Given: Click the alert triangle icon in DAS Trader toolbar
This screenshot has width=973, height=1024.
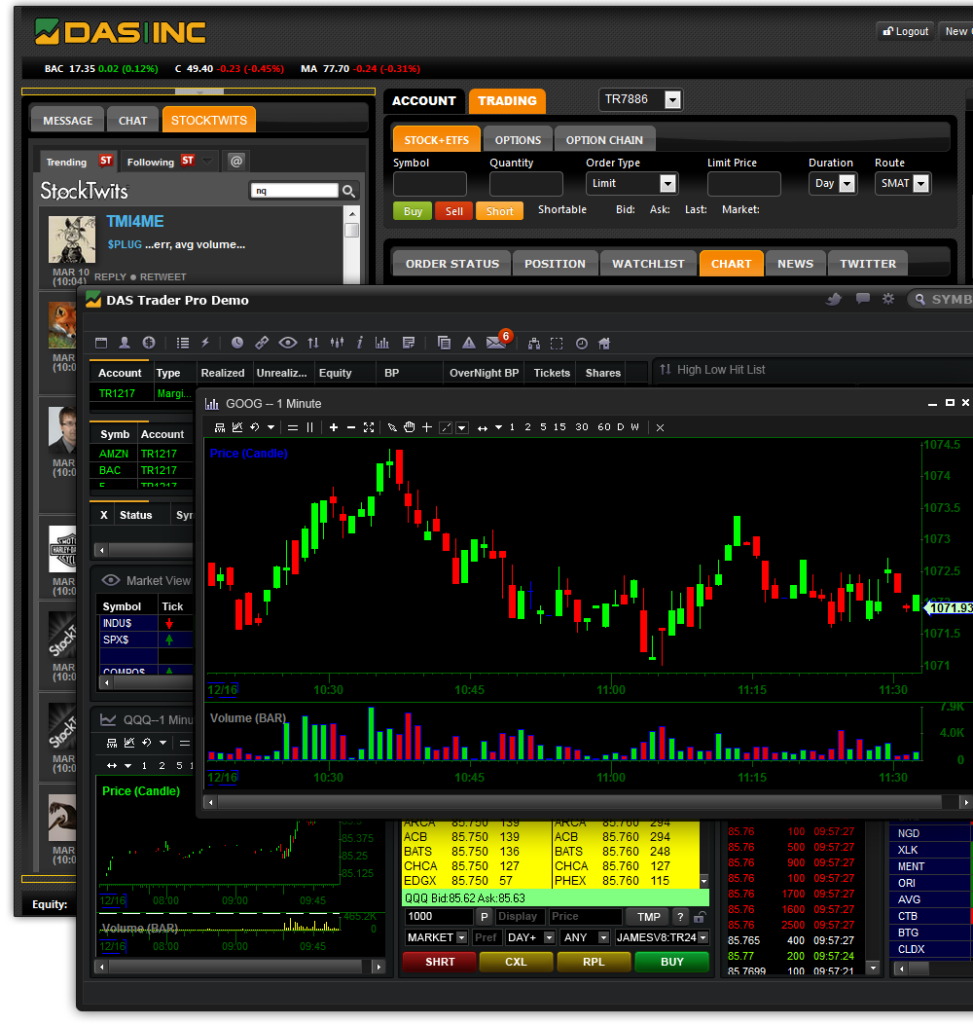Looking at the screenshot, I should [x=469, y=343].
